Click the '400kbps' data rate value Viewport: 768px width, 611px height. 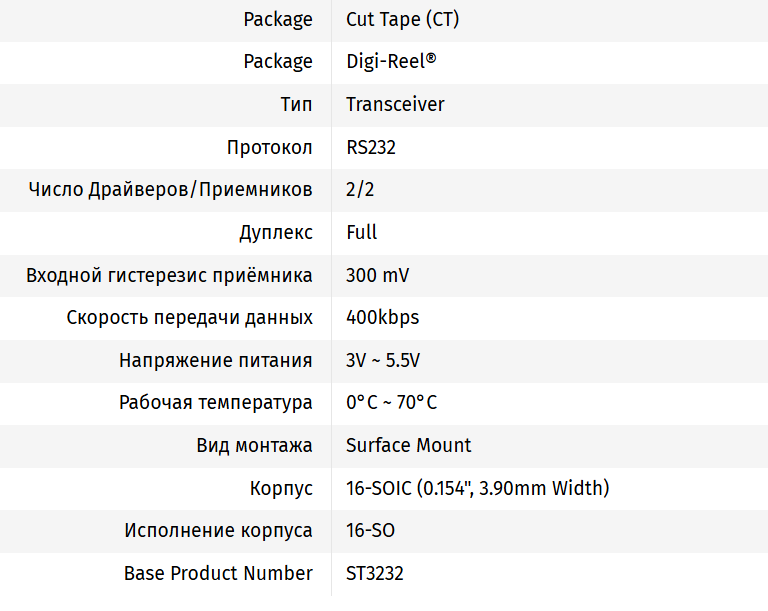click(382, 318)
